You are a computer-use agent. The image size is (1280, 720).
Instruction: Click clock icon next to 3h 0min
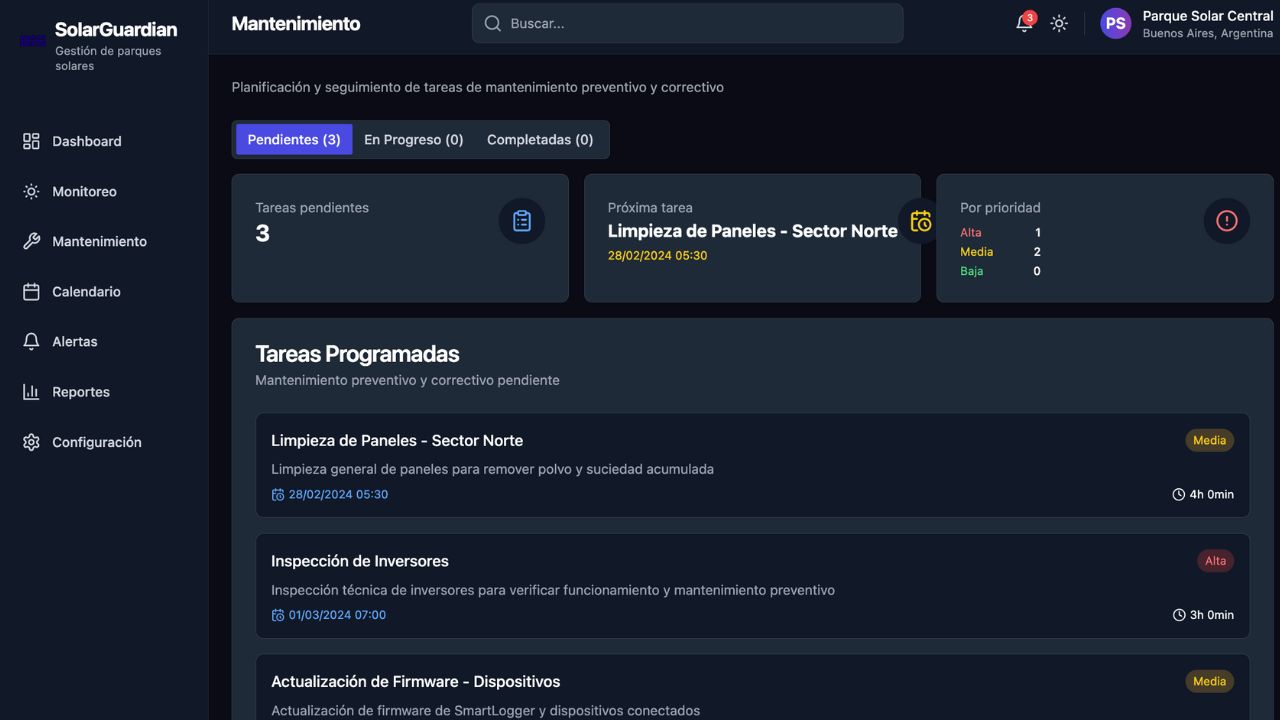point(1179,615)
